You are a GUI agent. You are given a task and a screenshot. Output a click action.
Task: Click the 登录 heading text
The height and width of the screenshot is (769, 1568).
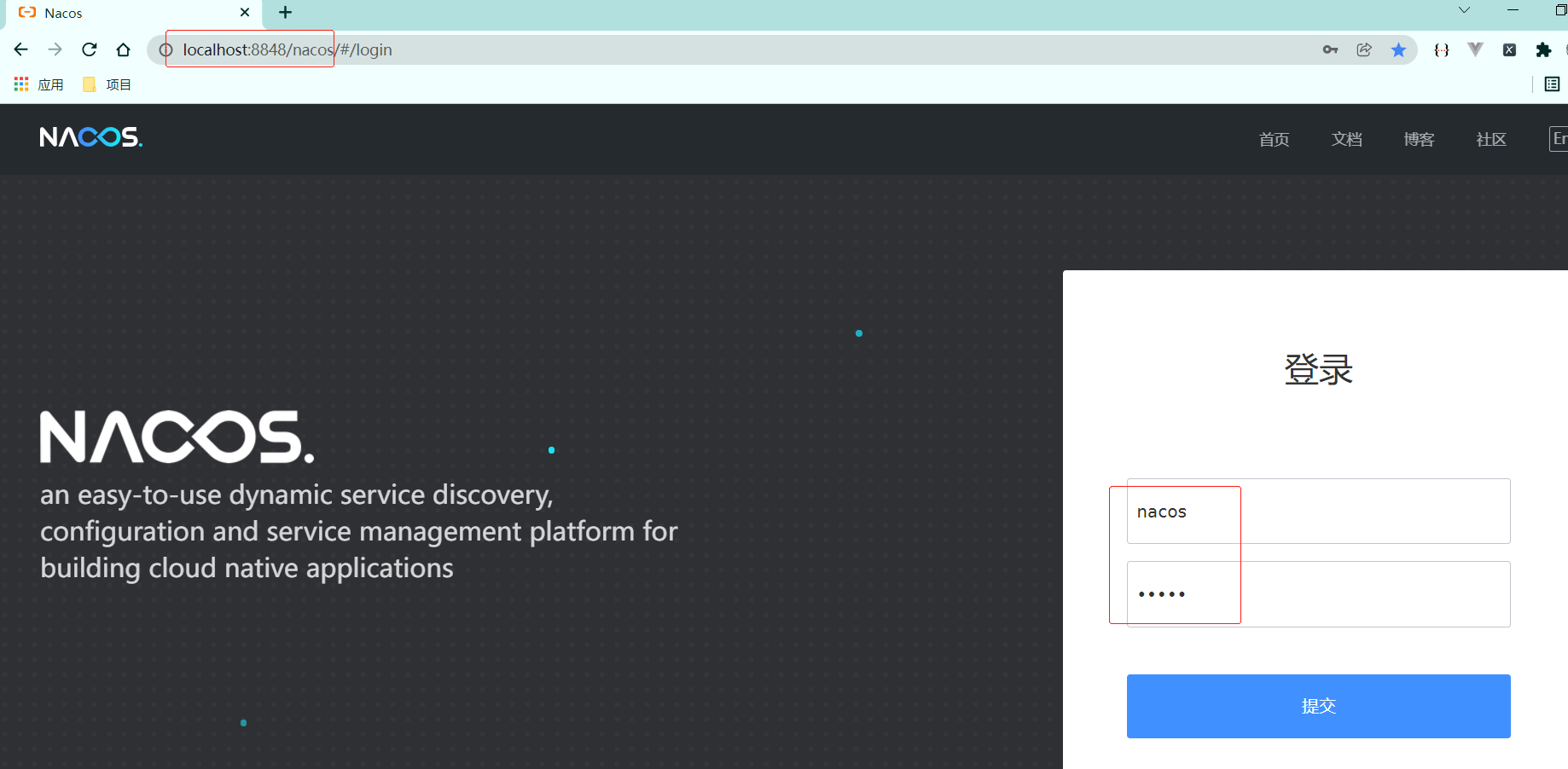1319,369
